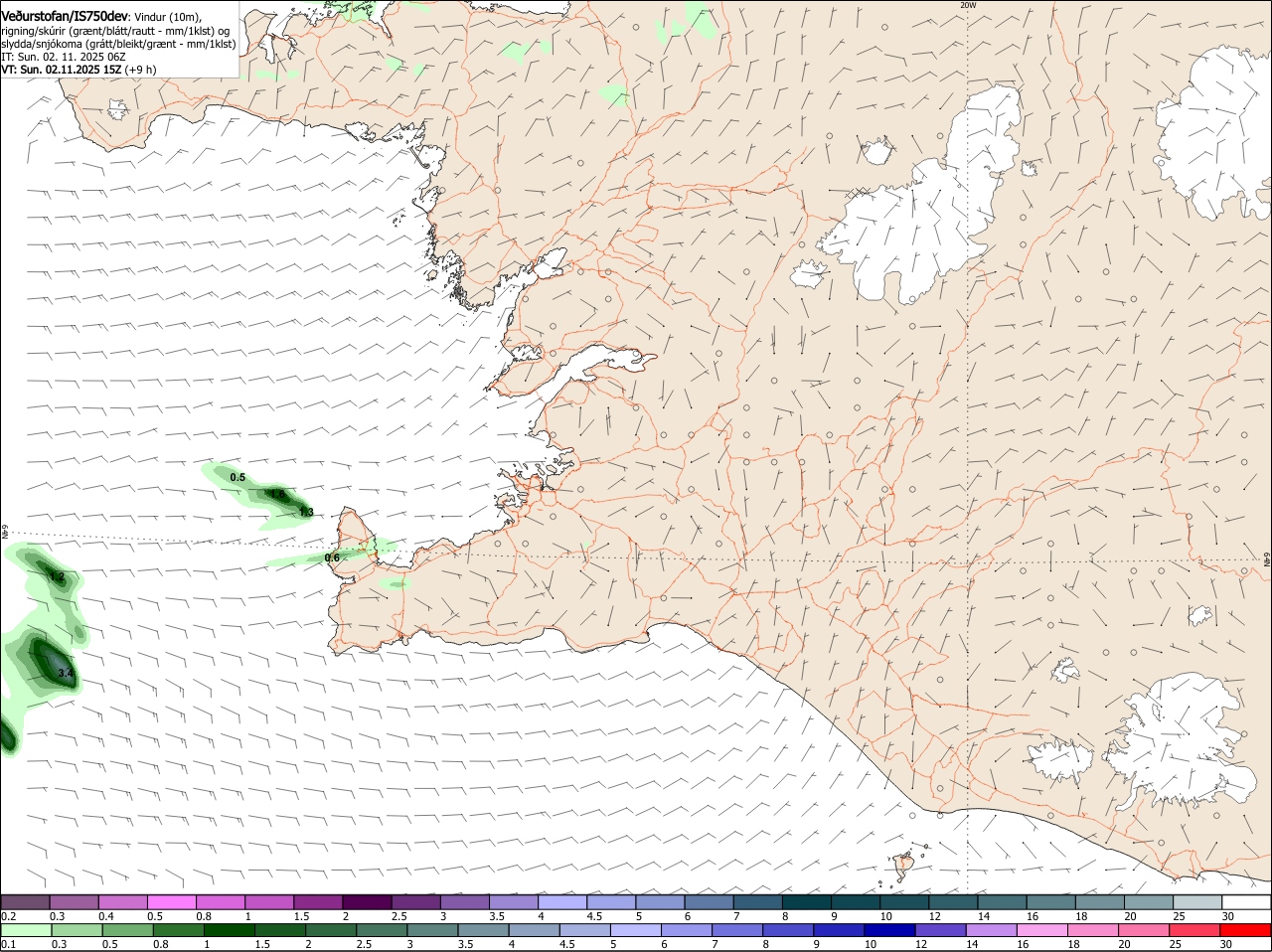Click the 1.2 precipitation value on map
The width and height of the screenshot is (1272, 952).
[x=57, y=576]
